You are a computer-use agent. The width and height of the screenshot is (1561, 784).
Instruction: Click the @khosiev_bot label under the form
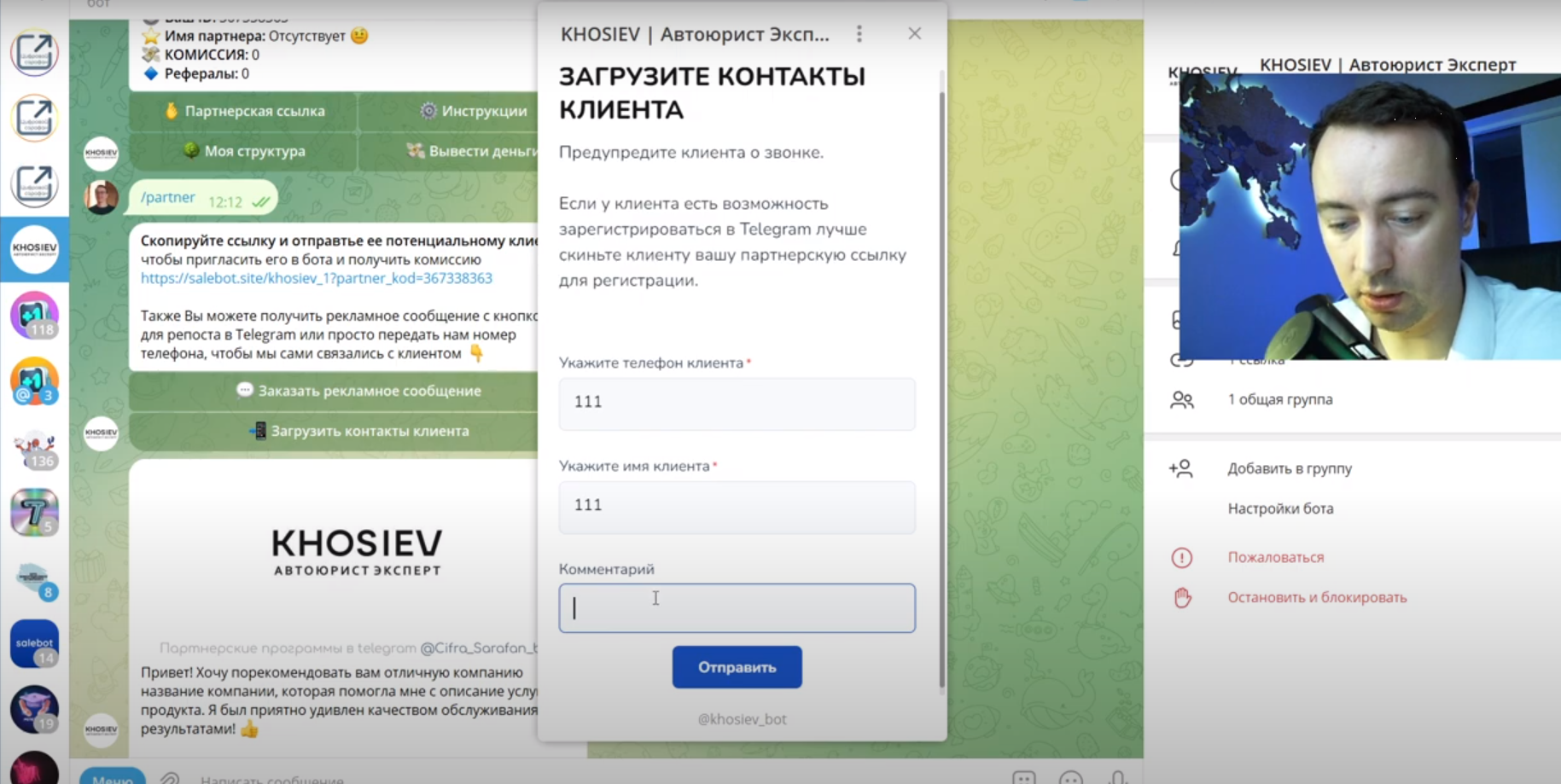[743, 719]
